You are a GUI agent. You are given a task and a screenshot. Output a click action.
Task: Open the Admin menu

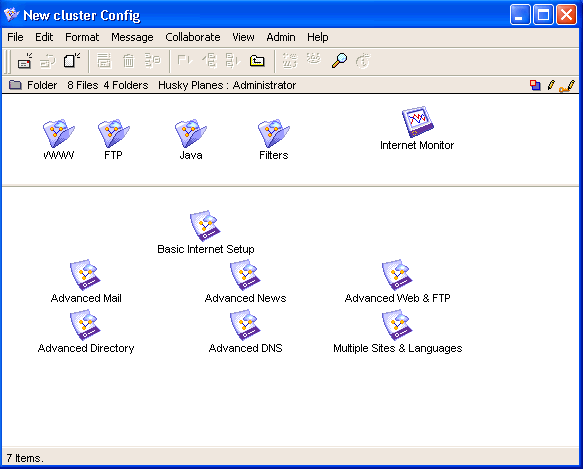click(x=281, y=37)
